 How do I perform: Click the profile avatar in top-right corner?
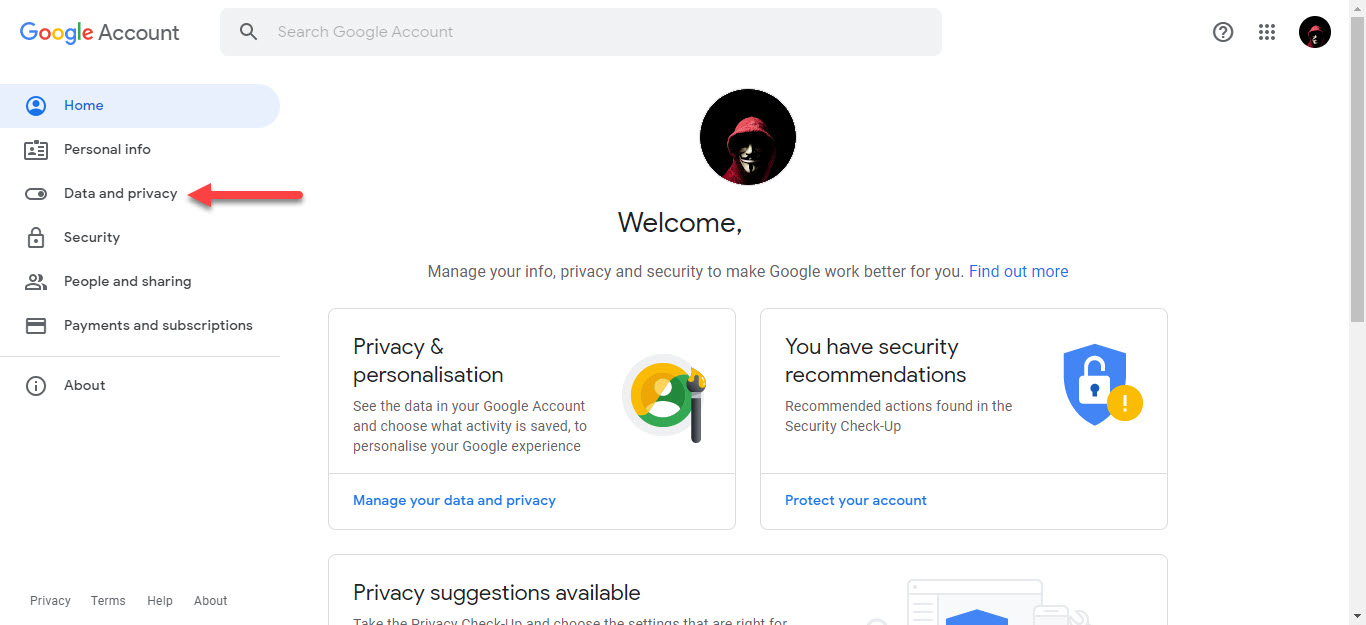pyautogui.click(x=1315, y=32)
